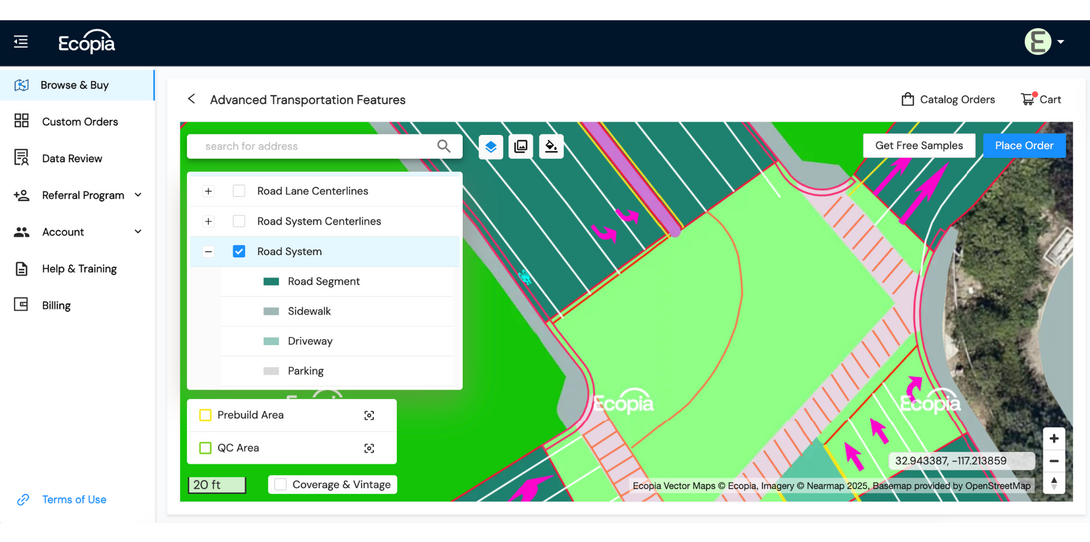Expand the dropdown arrow beside the avatar
The image size is (1090, 542).
click(x=1060, y=42)
